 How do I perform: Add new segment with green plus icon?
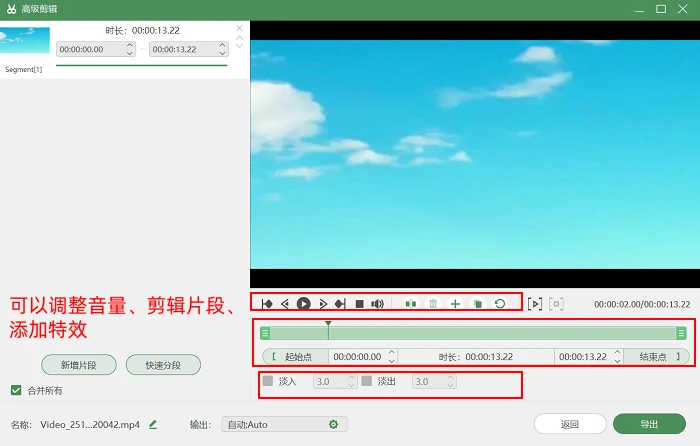point(455,304)
